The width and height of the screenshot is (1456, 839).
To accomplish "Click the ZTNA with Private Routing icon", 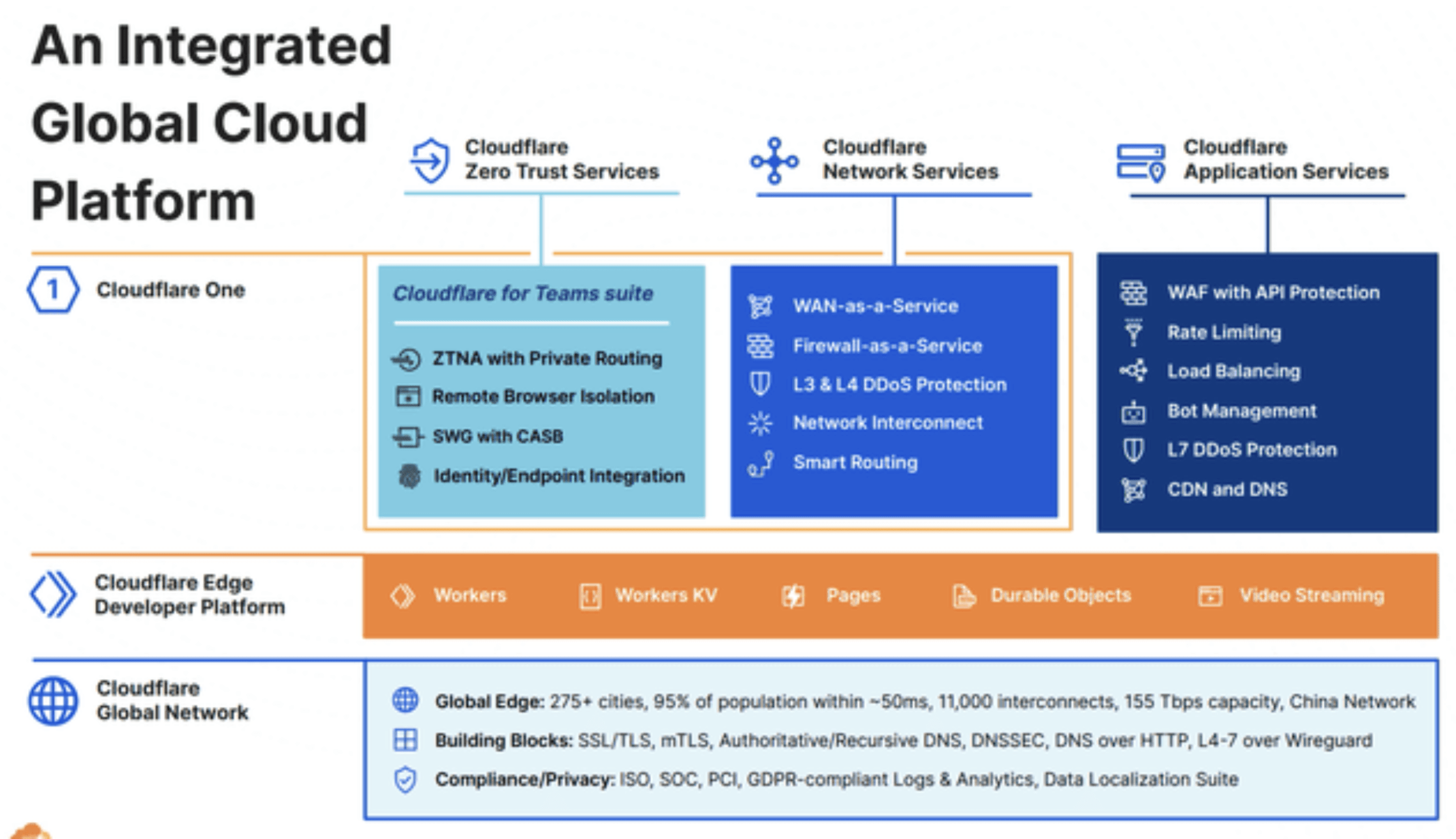I will [x=407, y=359].
